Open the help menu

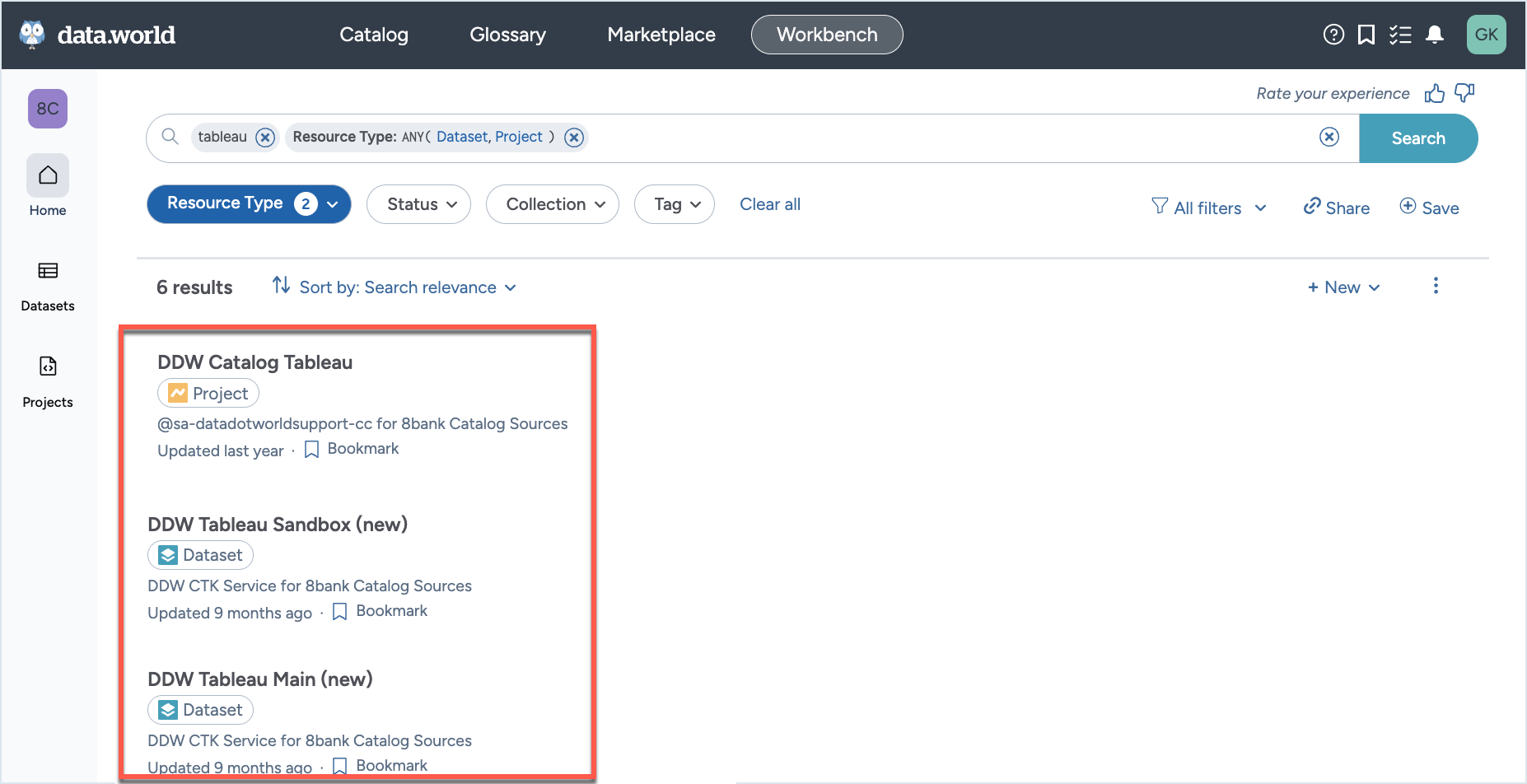click(x=1333, y=34)
